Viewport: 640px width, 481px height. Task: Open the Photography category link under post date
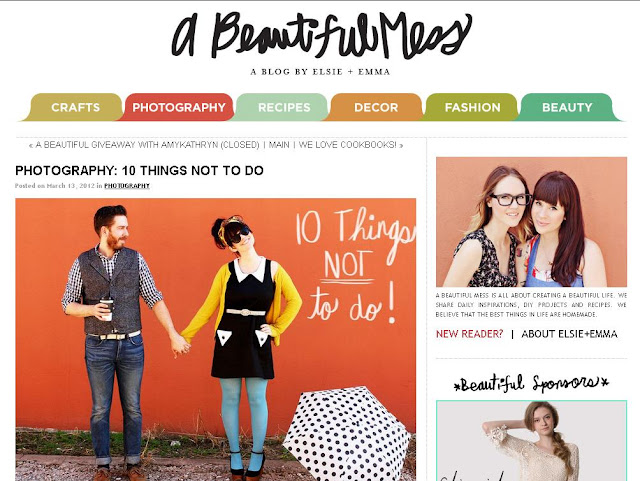pos(127,186)
